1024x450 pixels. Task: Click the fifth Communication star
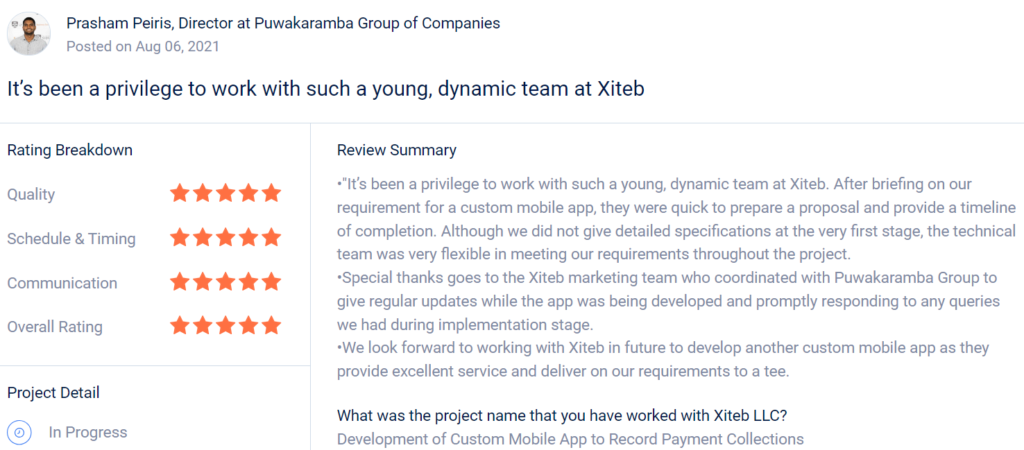pos(271,283)
